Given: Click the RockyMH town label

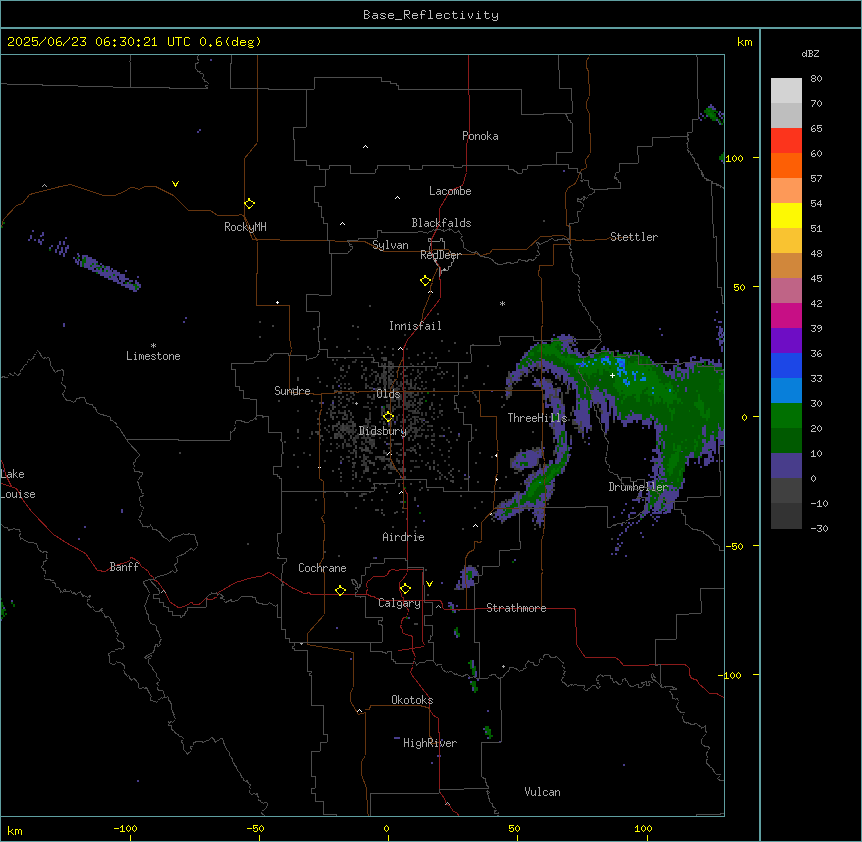Looking at the screenshot, I should 245,226.
